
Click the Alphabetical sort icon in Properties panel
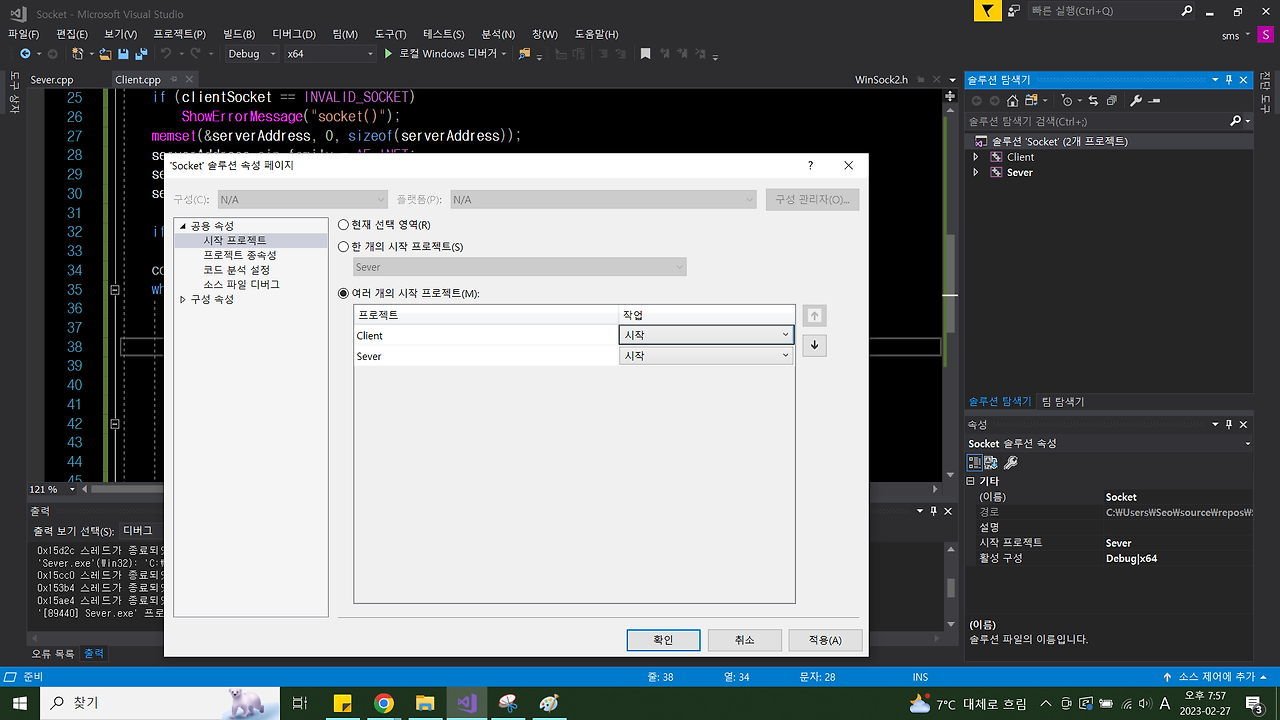[x=991, y=462]
